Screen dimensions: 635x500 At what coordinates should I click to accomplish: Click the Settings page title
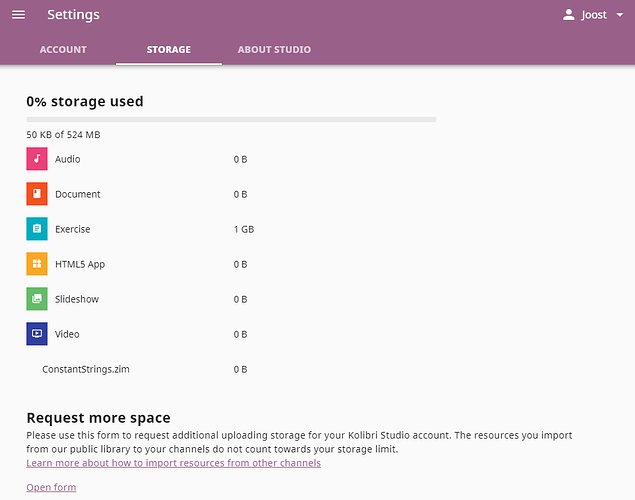(73, 15)
